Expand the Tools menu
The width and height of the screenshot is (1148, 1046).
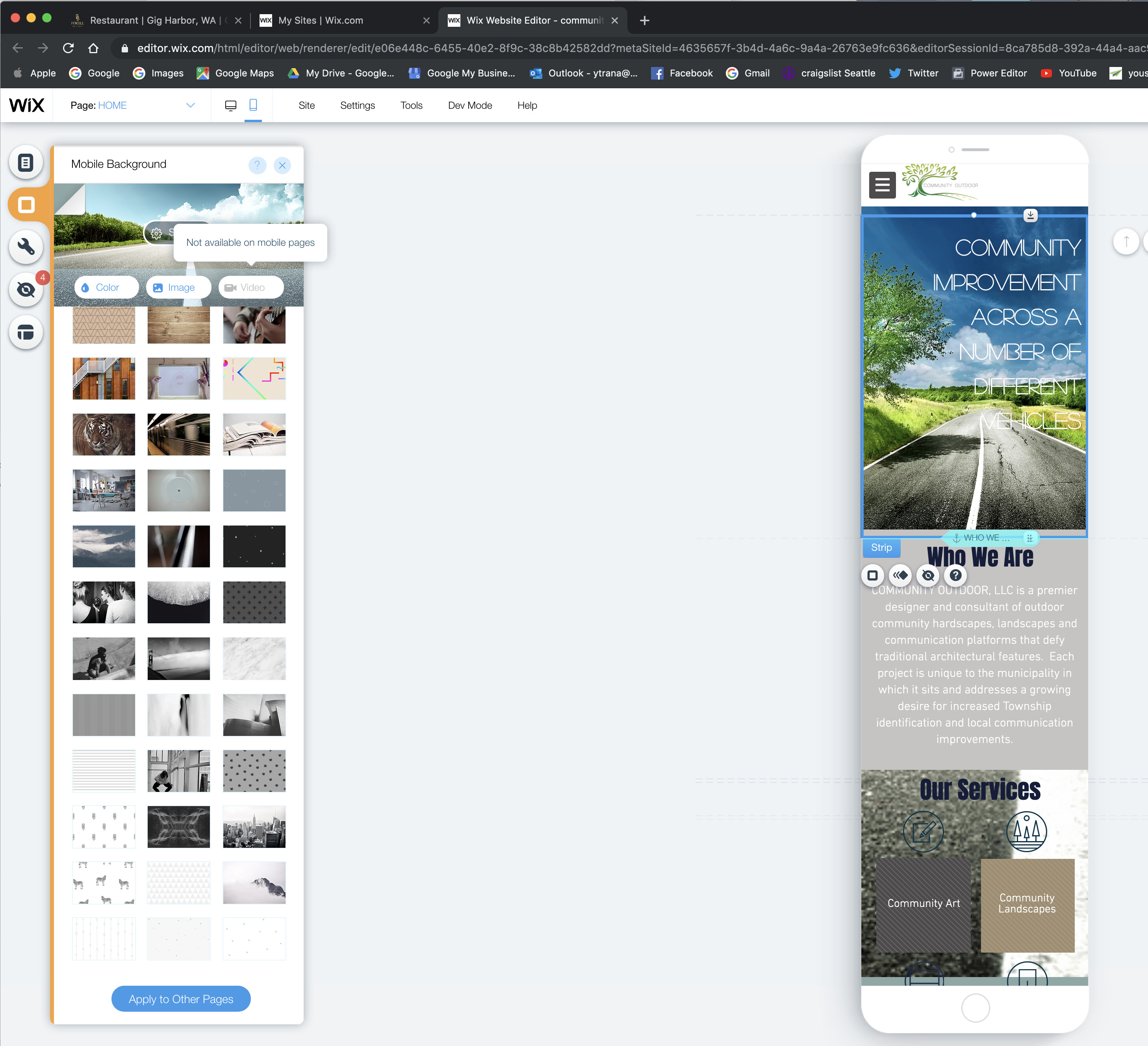pyautogui.click(x=411, y=106)
